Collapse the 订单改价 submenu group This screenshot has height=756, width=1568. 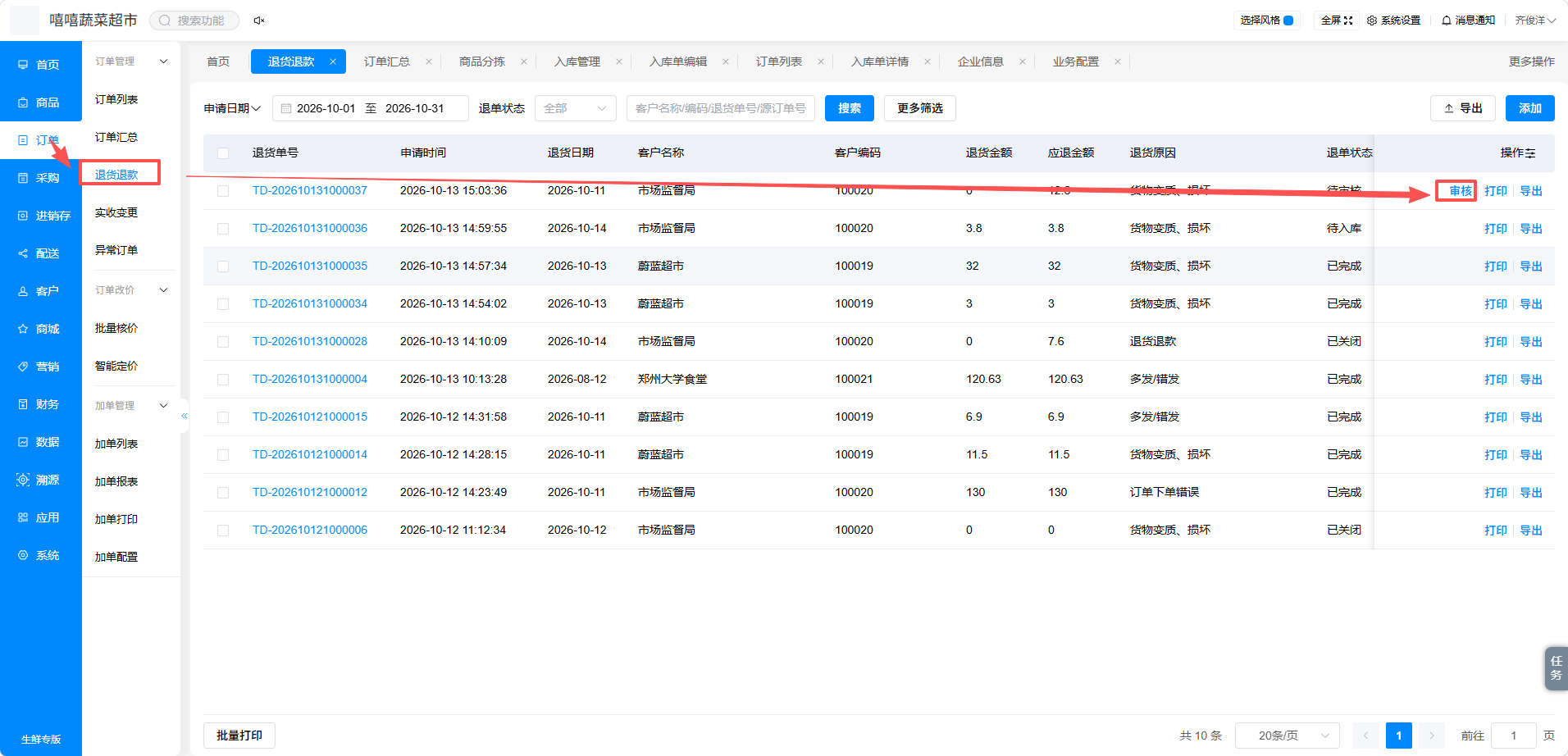click(x=163, y=290)
